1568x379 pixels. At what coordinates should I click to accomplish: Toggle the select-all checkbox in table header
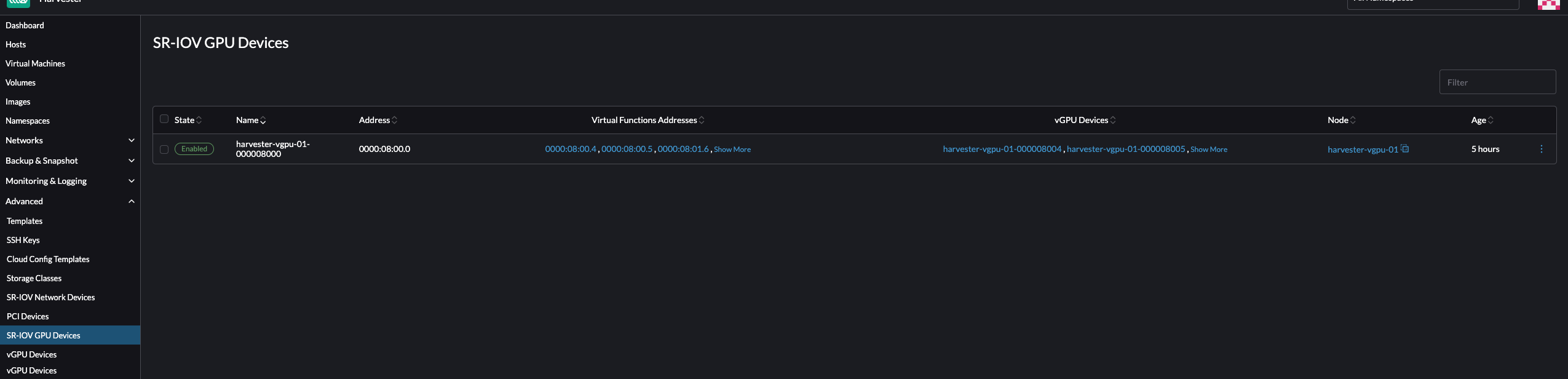coord(164,119)
